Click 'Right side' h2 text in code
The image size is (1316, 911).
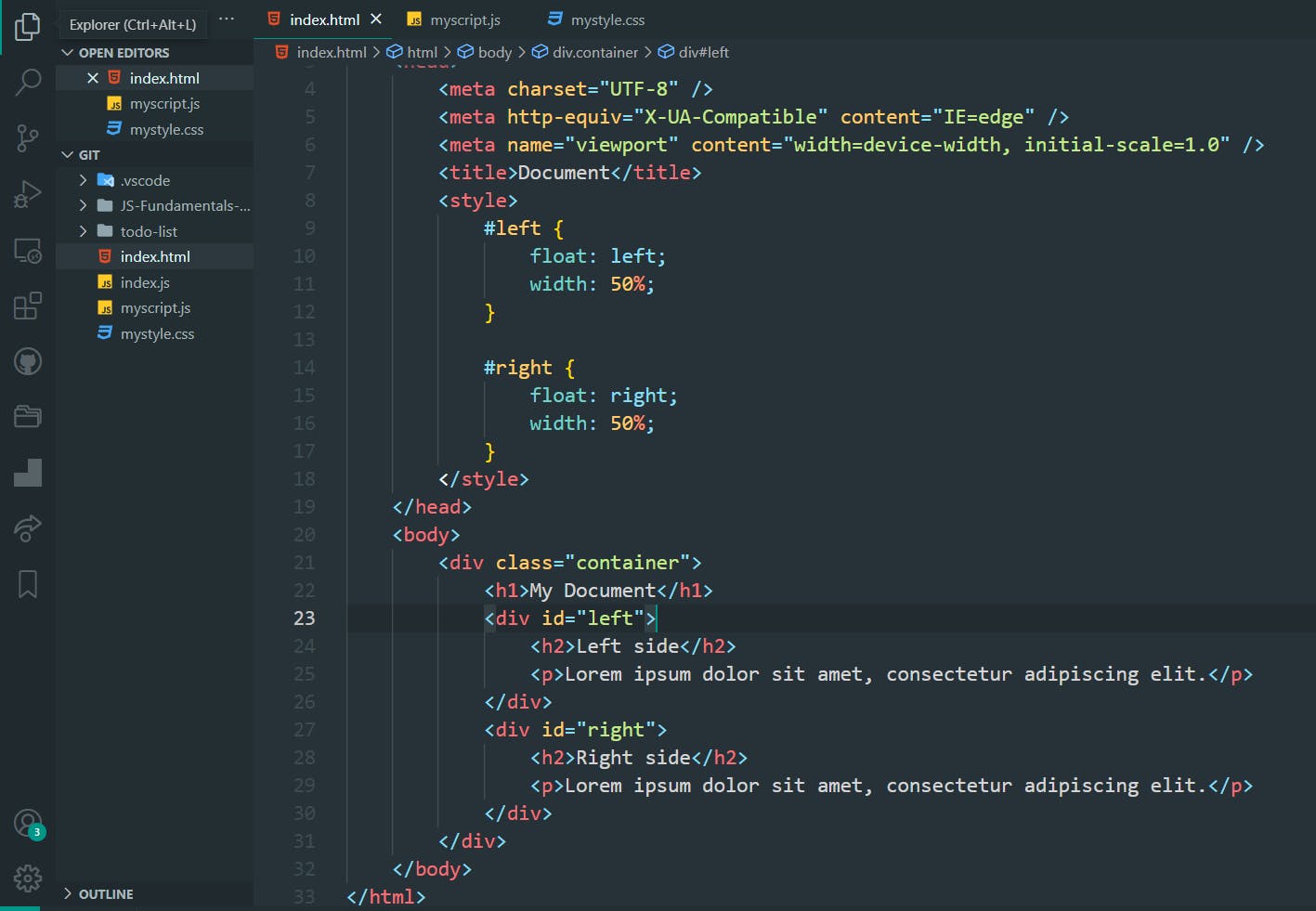tap(633, 758)
